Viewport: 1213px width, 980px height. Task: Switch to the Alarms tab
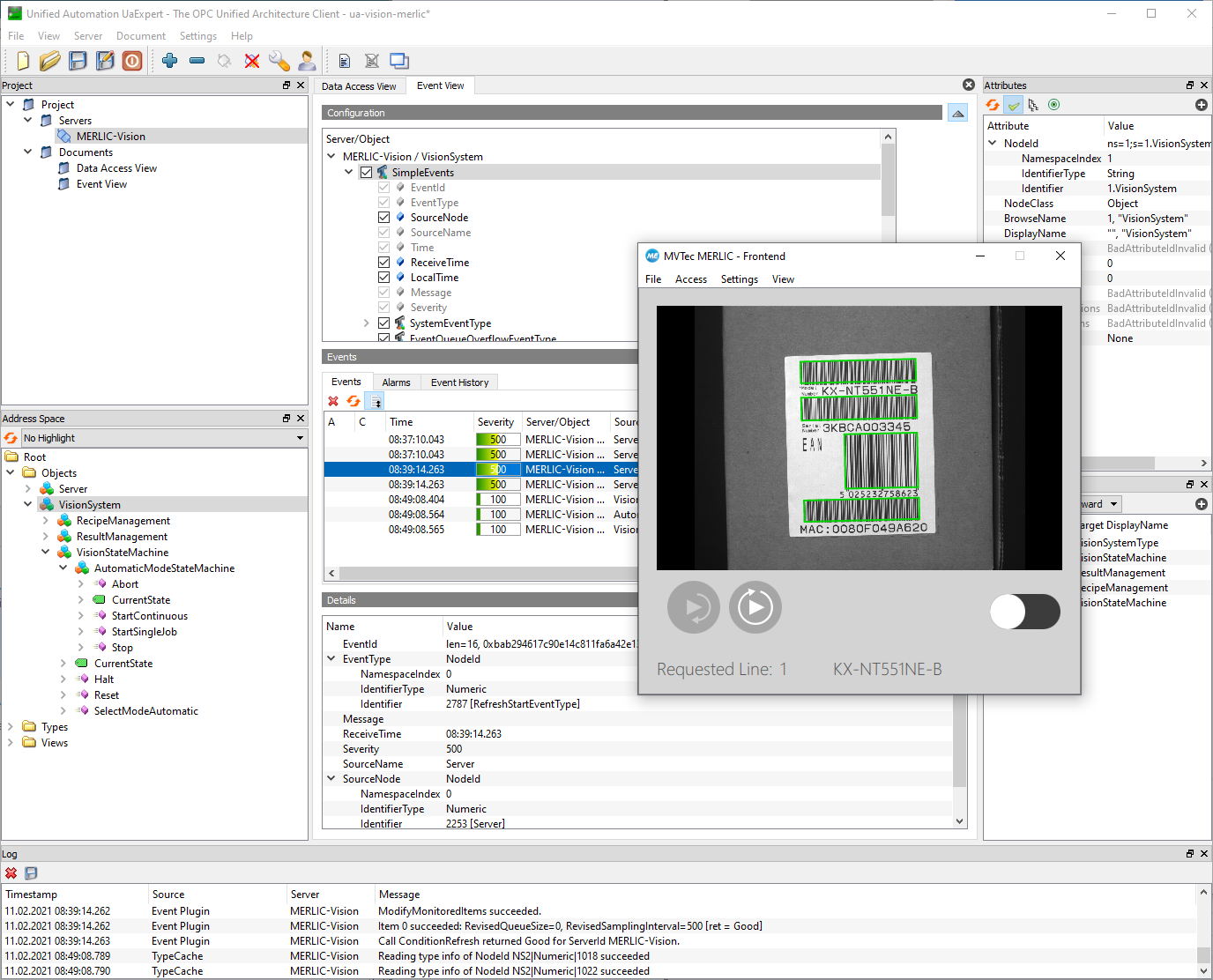[396, 382]
